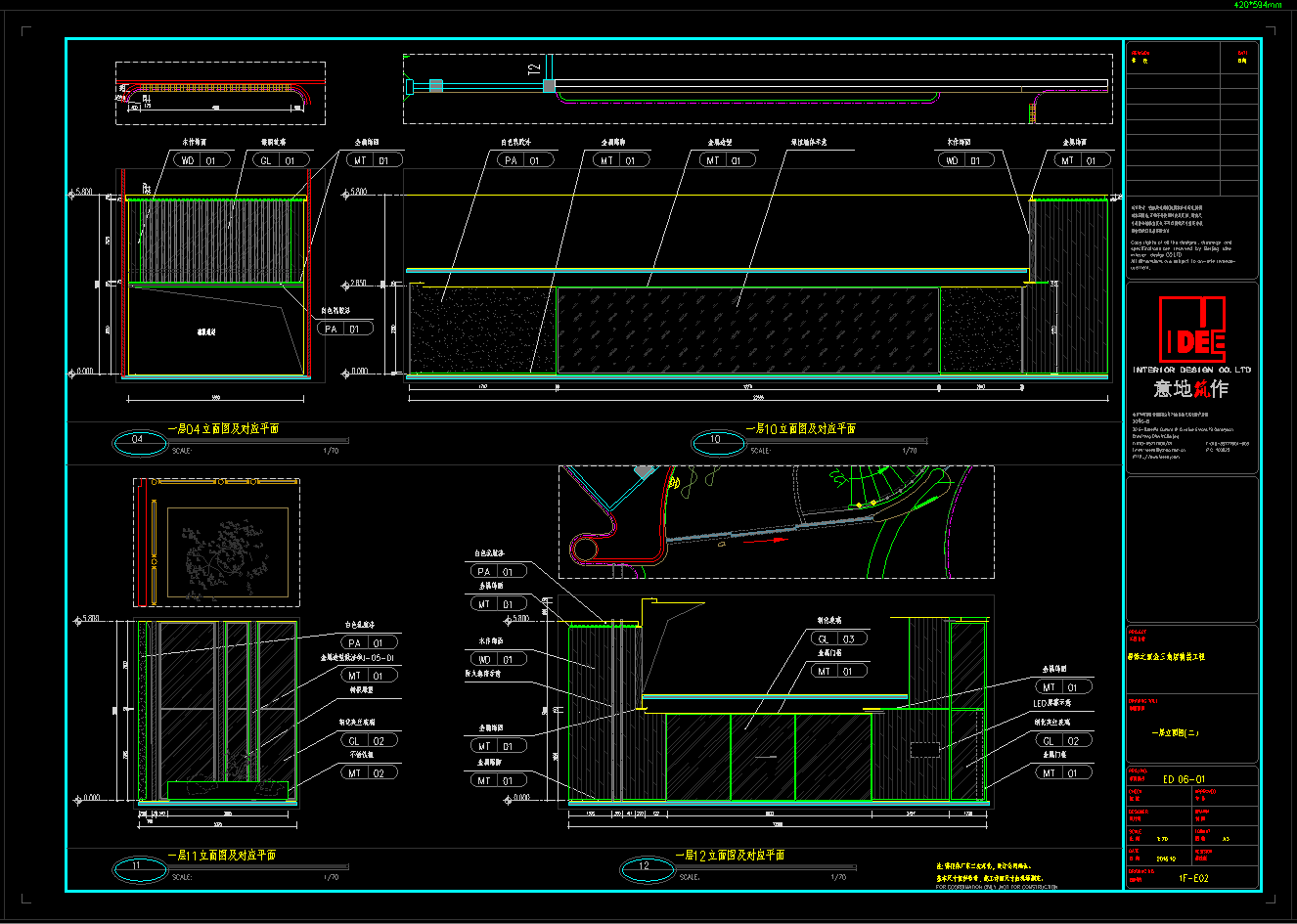Screen dimensions: 1297x924
Task: Click the cyan ellipse marker numbered 04
Action: 140,443
